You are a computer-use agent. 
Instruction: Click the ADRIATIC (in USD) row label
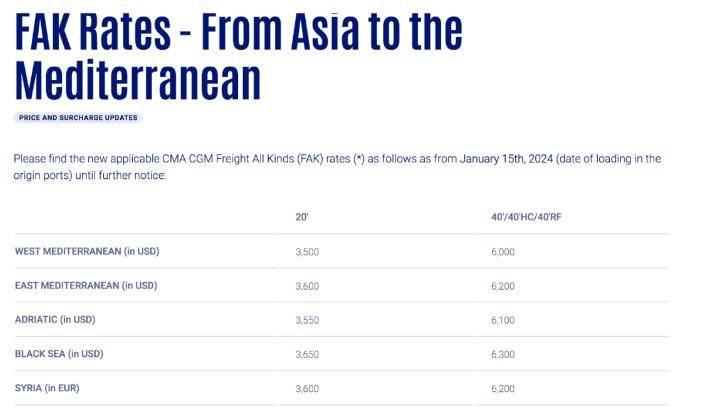[x=55, y=320]
